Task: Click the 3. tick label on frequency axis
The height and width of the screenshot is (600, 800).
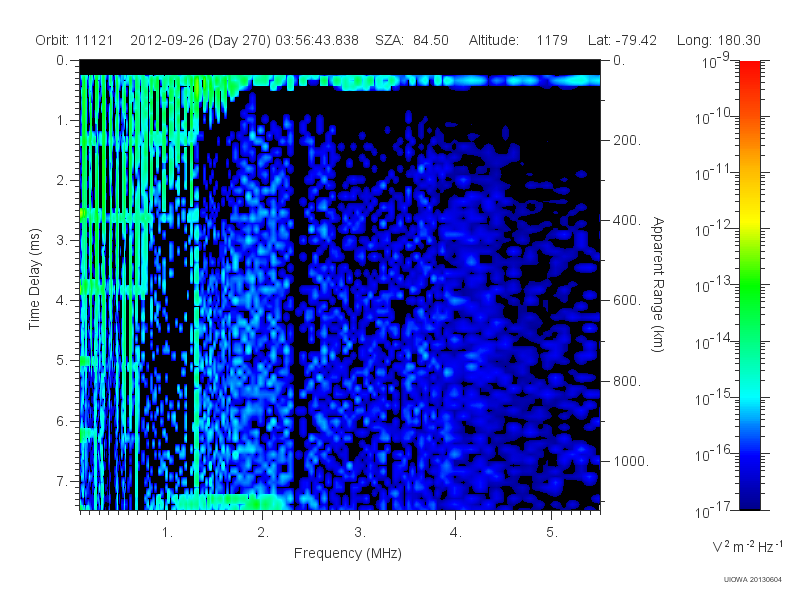Action: click(360, 533)
